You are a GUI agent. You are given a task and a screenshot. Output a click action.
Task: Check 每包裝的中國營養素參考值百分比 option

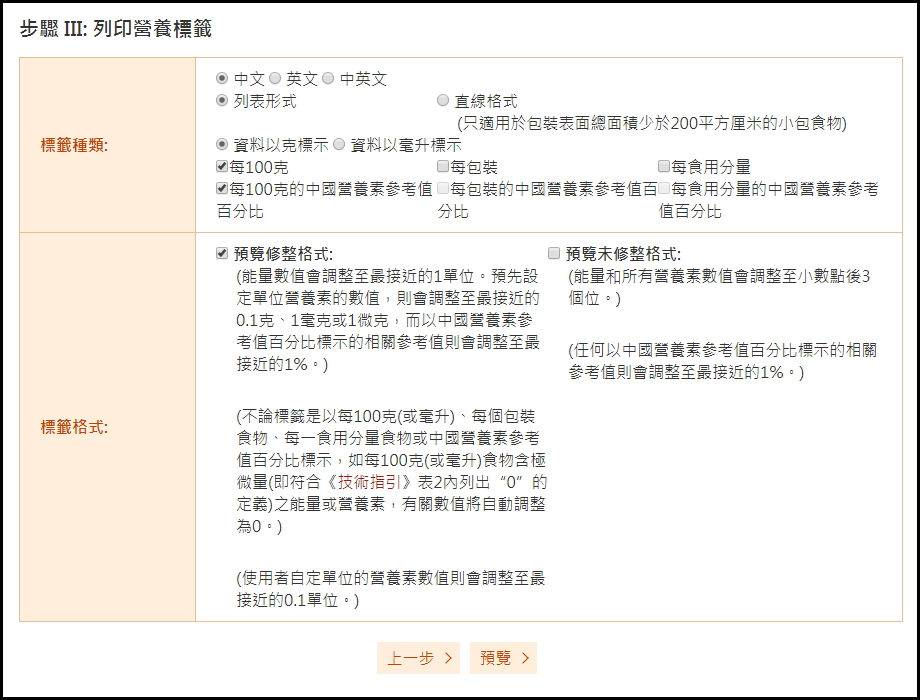coord(443,188)
